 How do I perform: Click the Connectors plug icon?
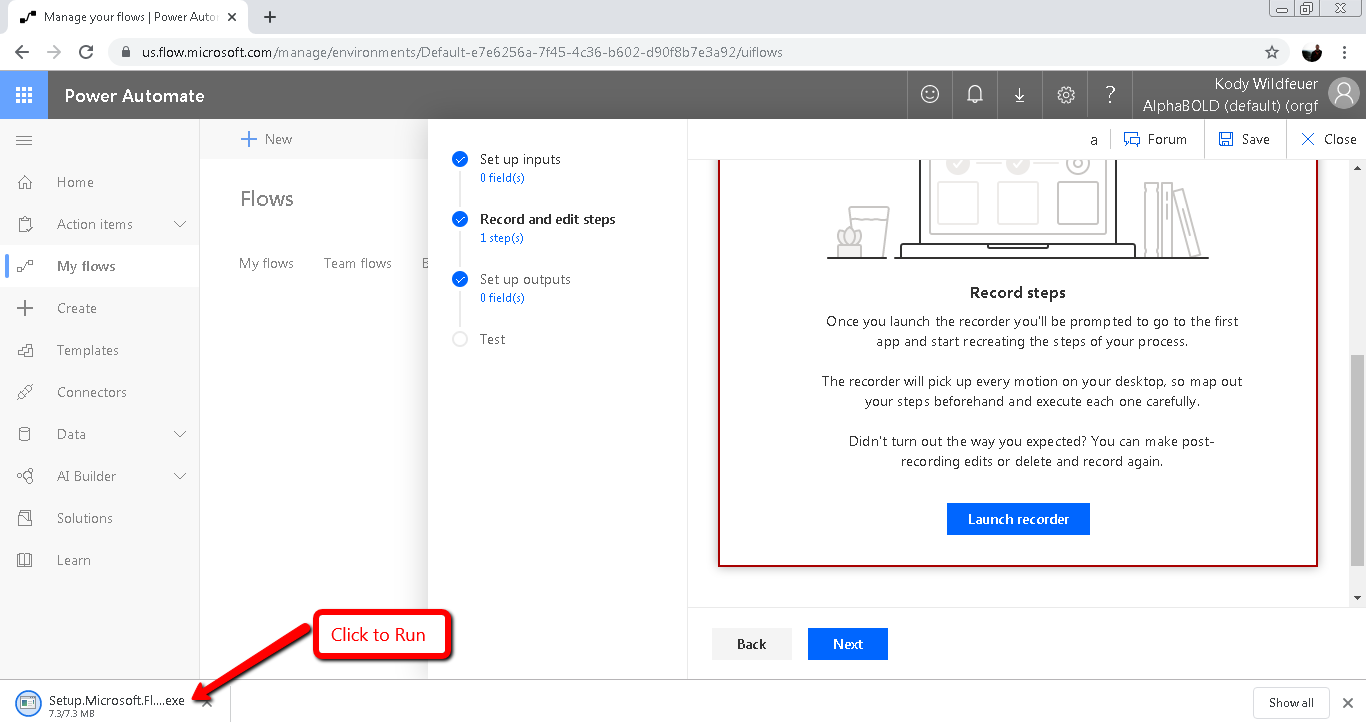point(25,392)
